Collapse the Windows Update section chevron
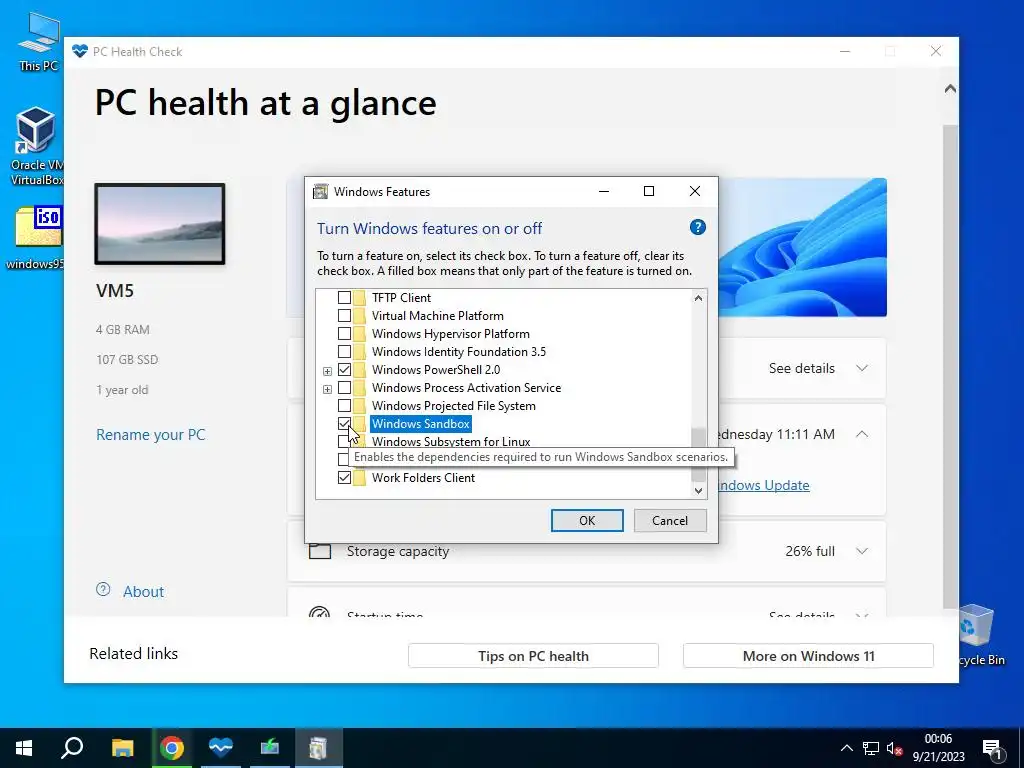The width and height of the screenshot is (1024, 768). pos(862,434)
